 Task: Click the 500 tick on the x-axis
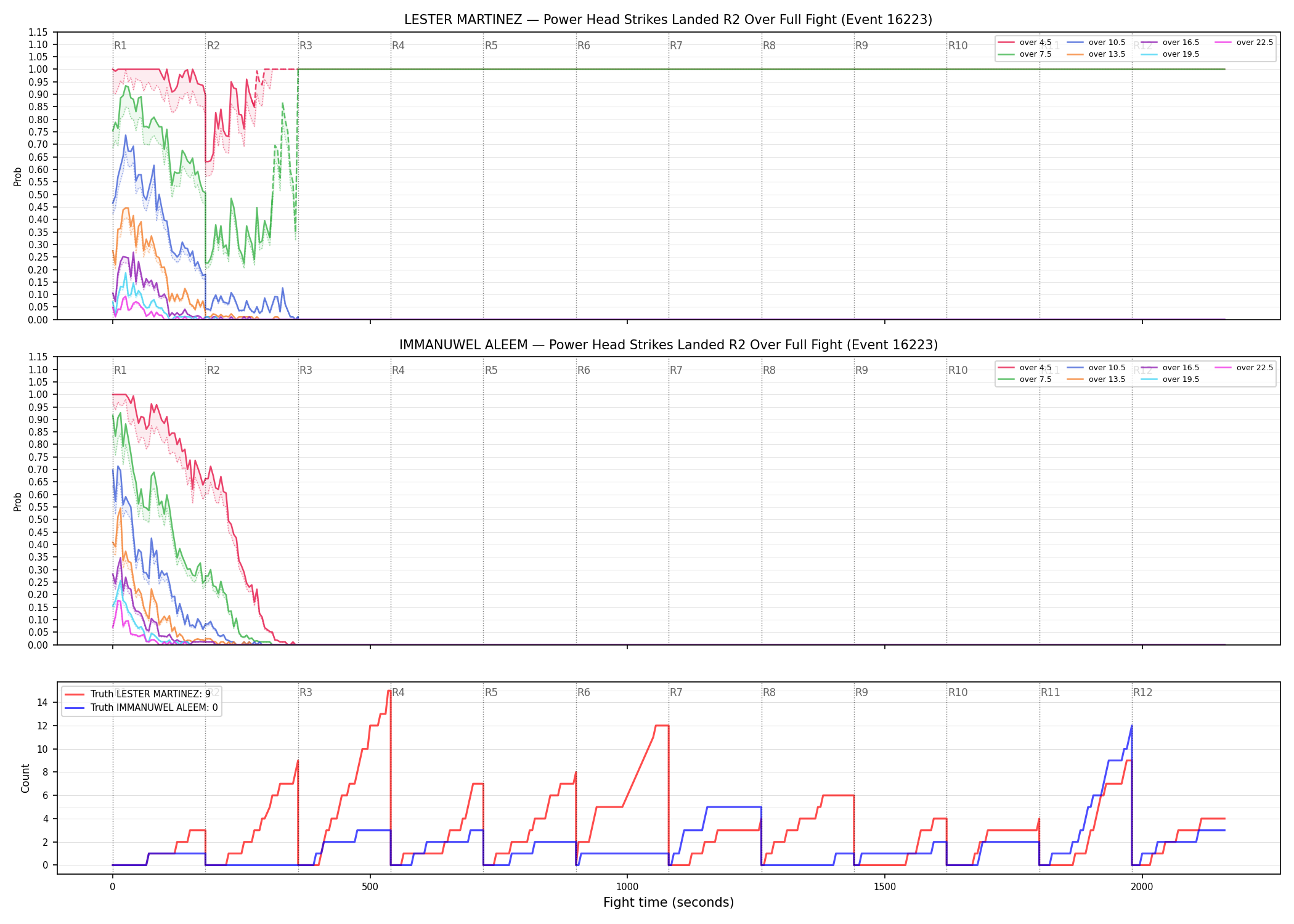pyautogui.click(x=370, y=887)
